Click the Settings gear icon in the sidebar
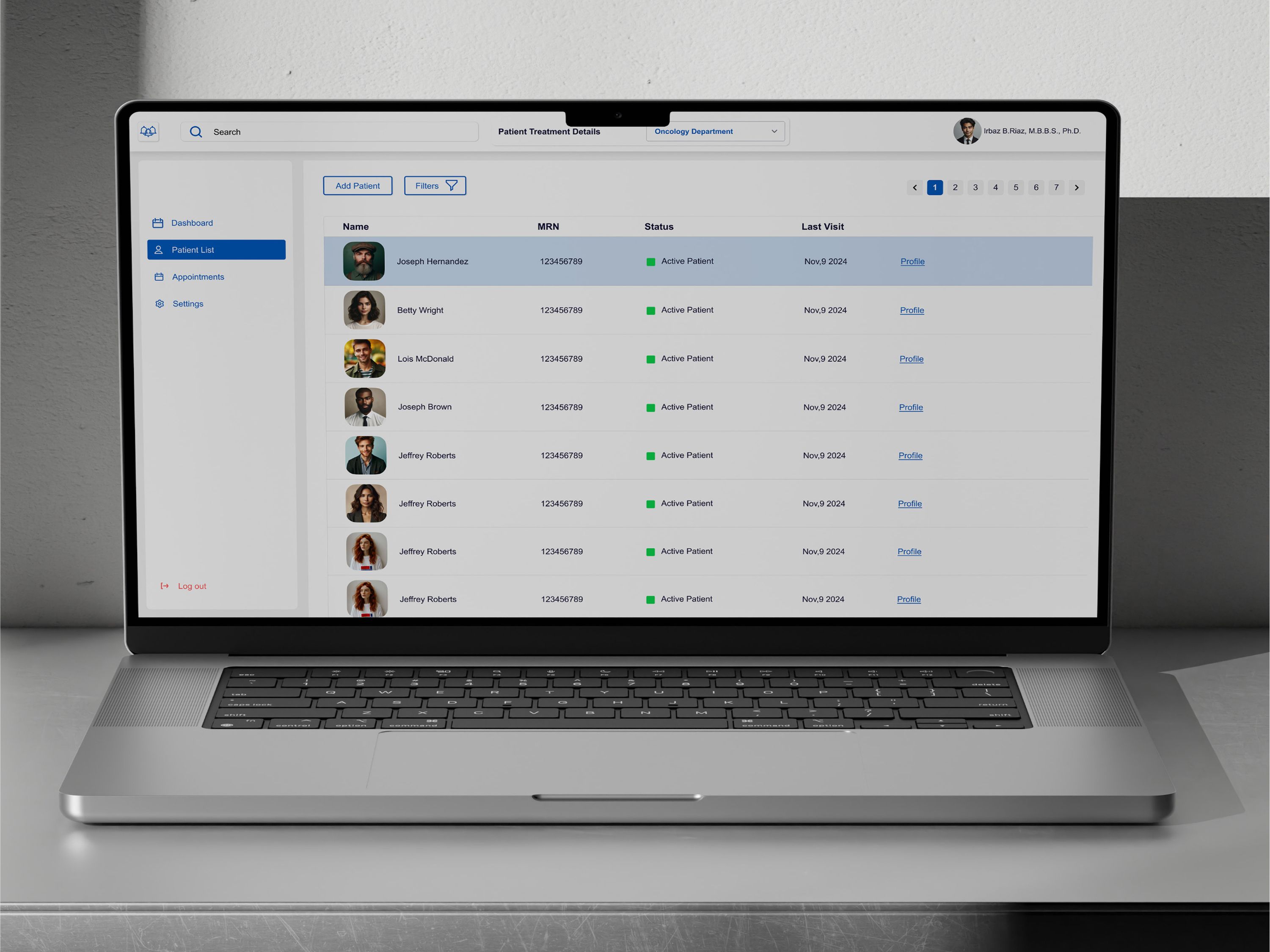Image resolution: width=1270 pixels, height=952 pixels. click(x=160, y=304)
